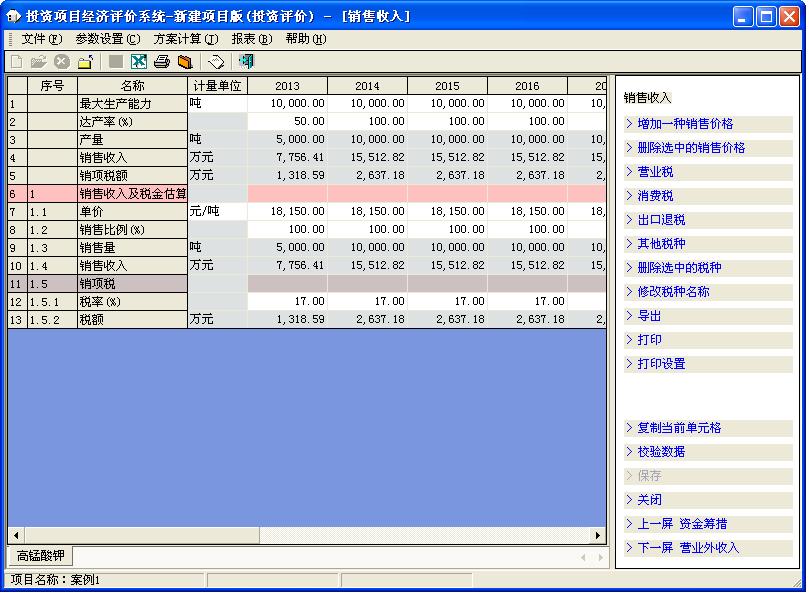
Task: Click 项目名称：案例1 in status bar
Action: click(x=55, y=580)
